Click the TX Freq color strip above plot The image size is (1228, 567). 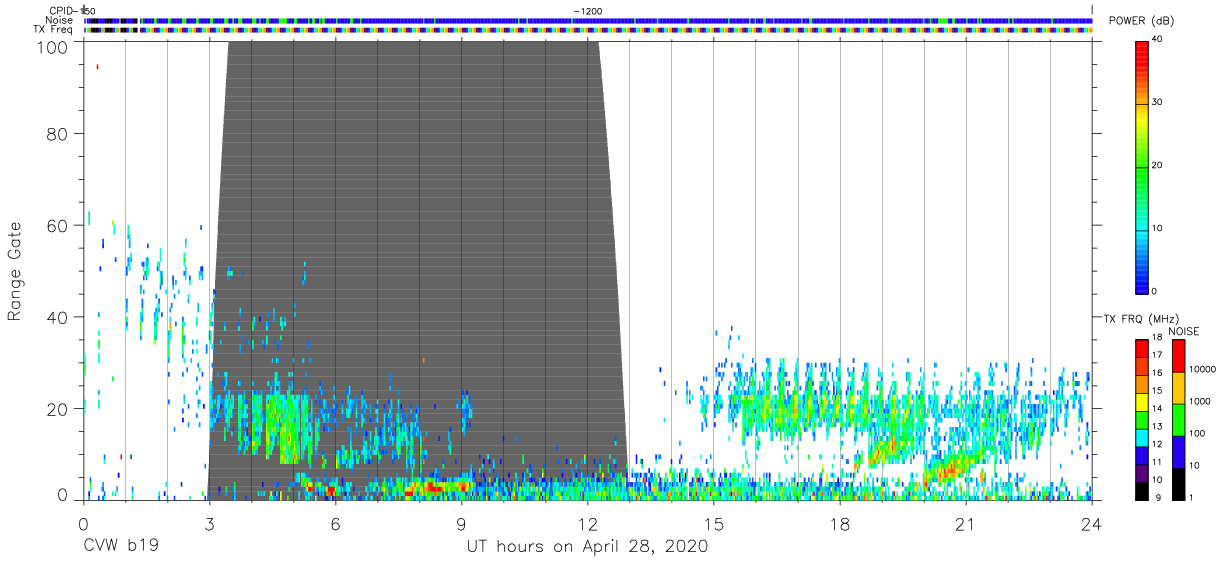click(588, 30)
